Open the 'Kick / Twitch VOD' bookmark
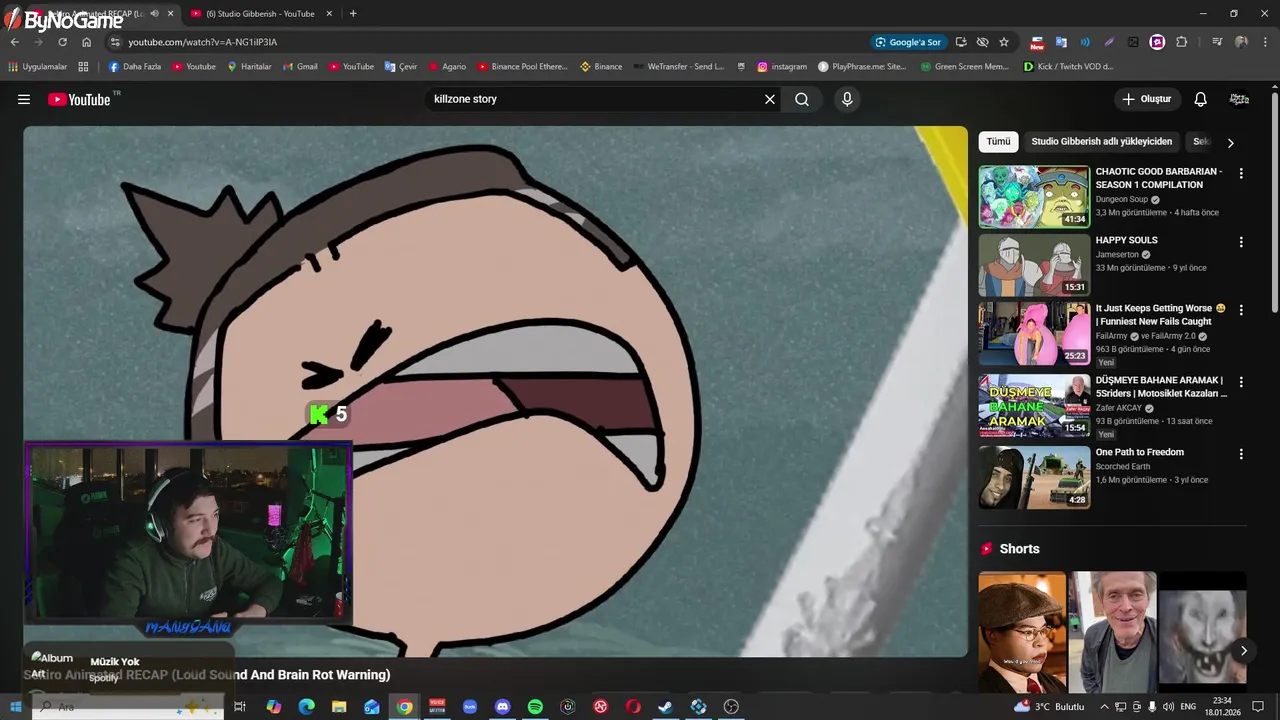 [x=1068, y=67]
